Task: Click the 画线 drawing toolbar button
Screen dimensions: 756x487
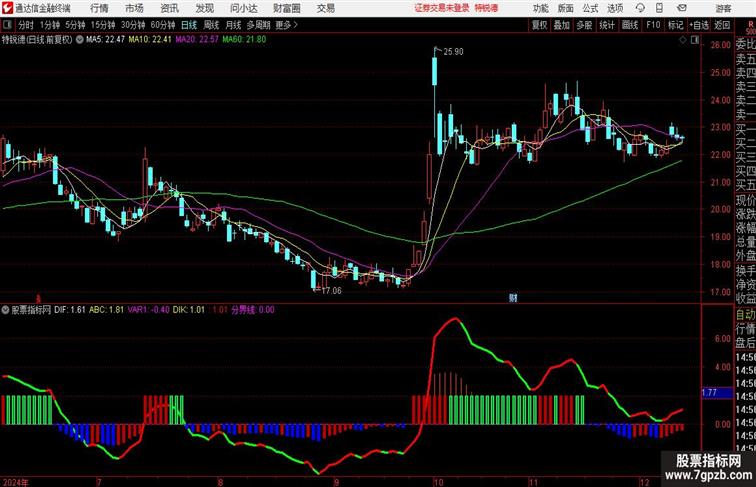Action: pyautogui.click(x=630, y=25)
